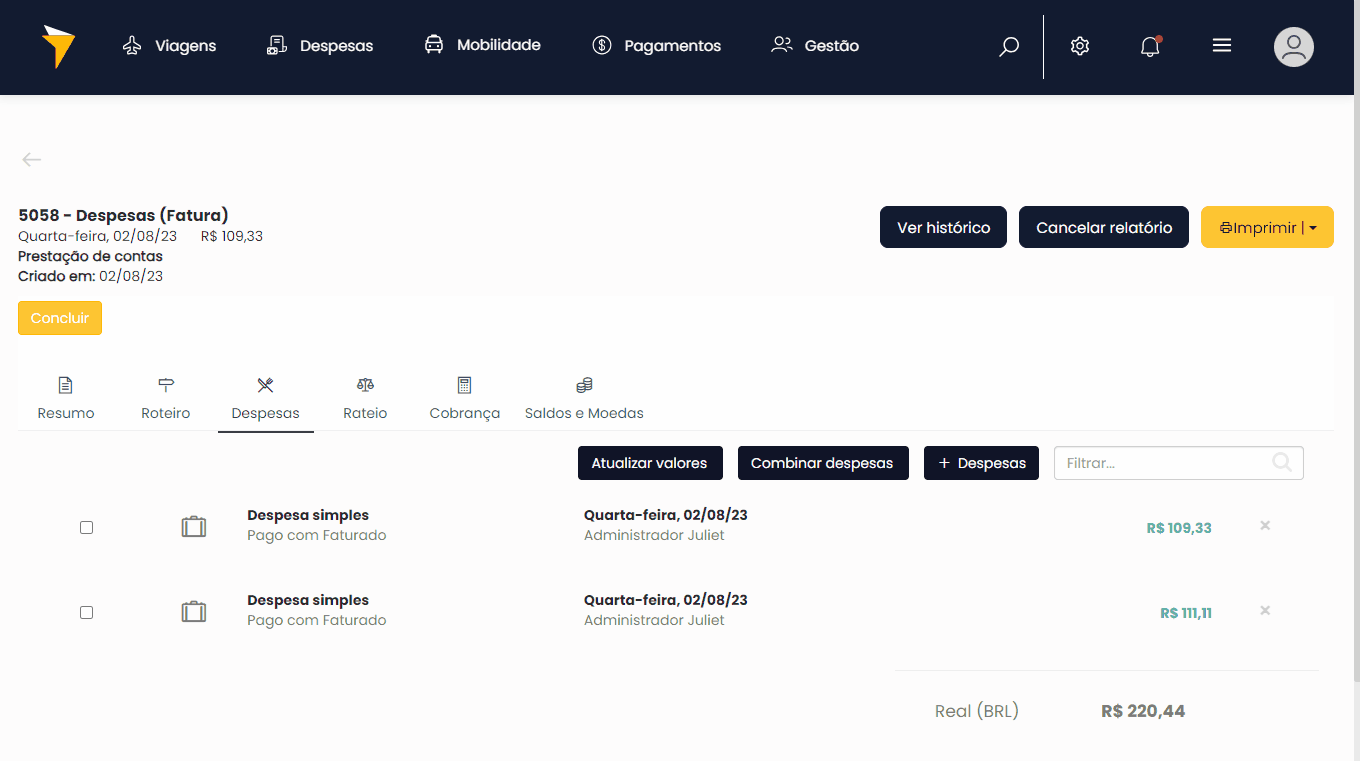Open the Viagens navigation menu
The width and height of the screenshot is (1360, 761).
point(169,46)
